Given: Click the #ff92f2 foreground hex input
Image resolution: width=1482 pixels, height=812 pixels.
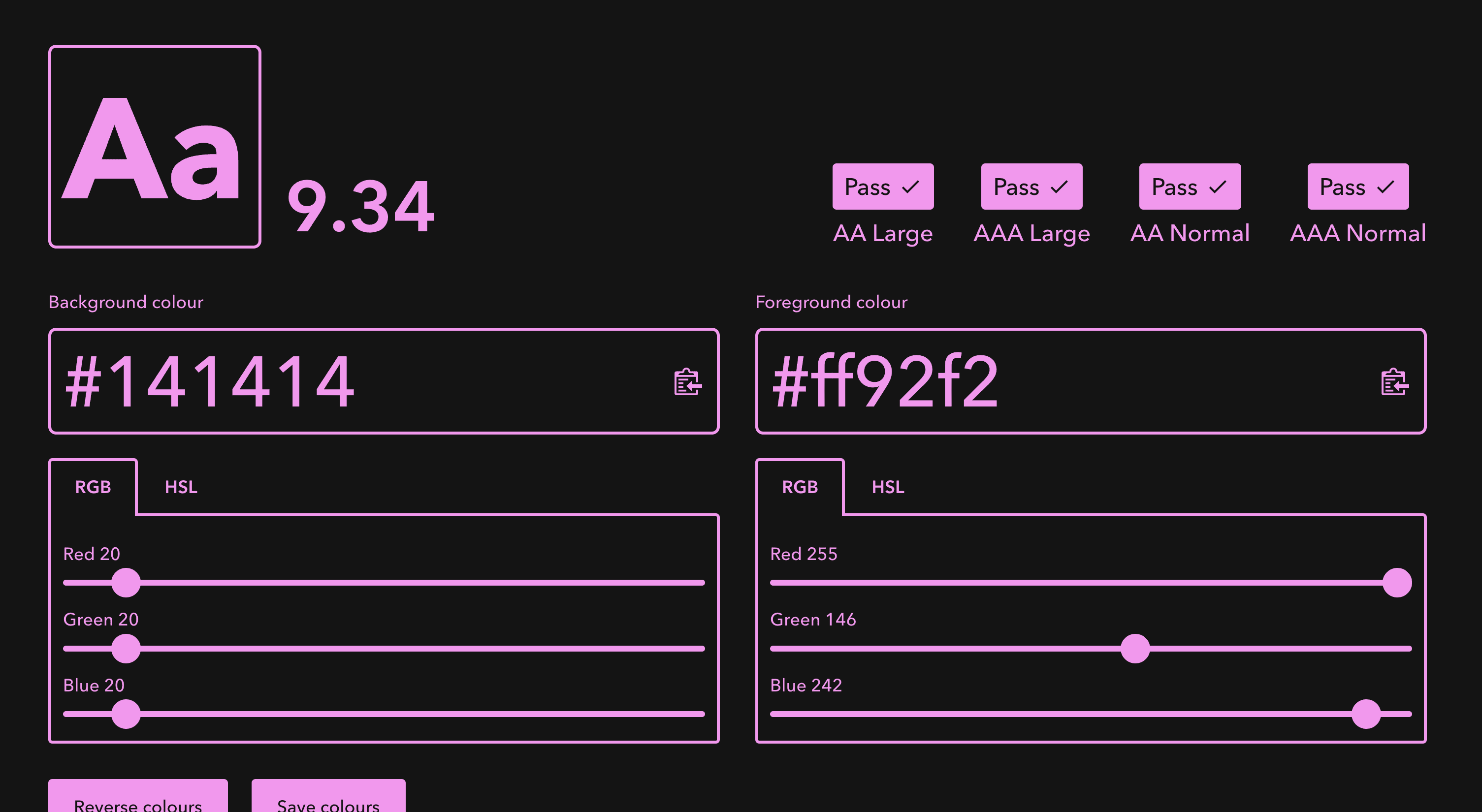Looking at the screenshot, I should click(x=1053, y=381).
